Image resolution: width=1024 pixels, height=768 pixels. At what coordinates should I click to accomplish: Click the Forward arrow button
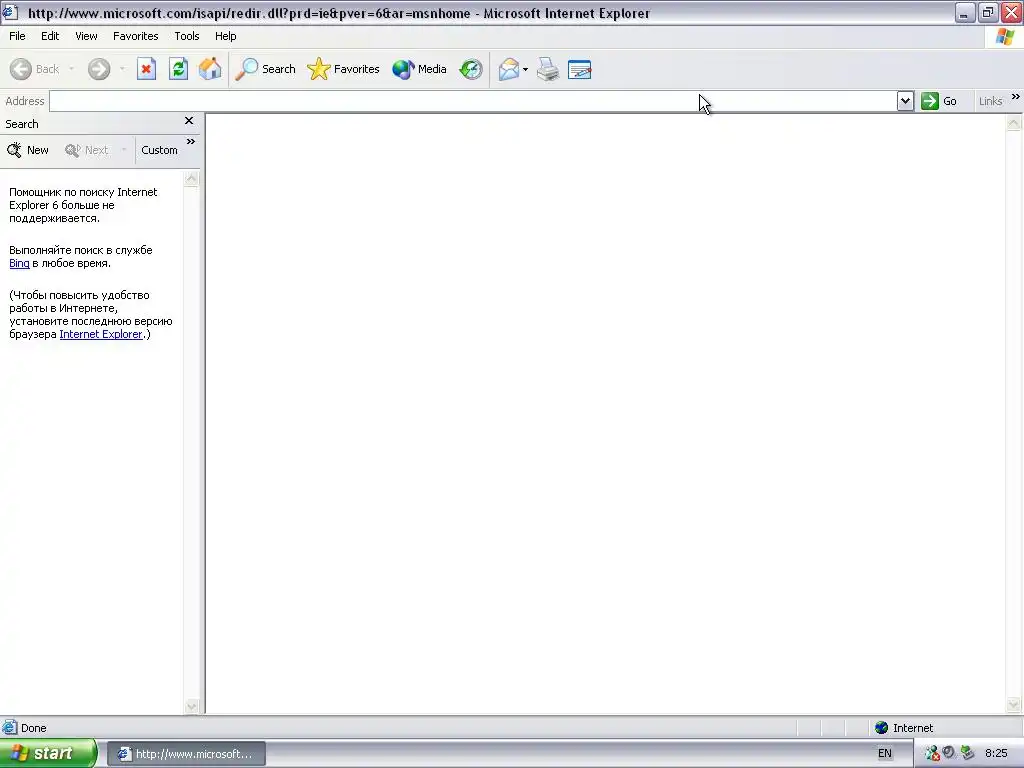pos(99,69)
